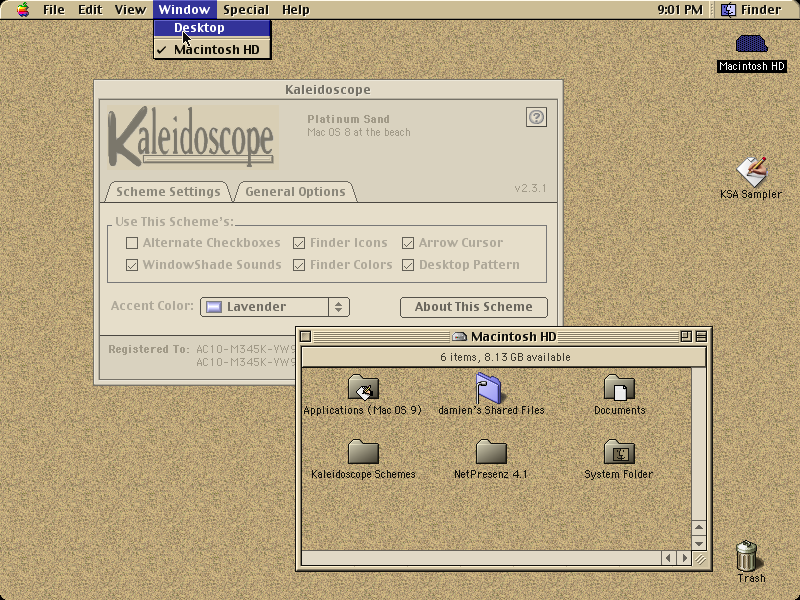Click the Macintosh HD window zoom box
The width and height of the screenshot is (800, 600).
pyautogui.click(x=686, y=337)
